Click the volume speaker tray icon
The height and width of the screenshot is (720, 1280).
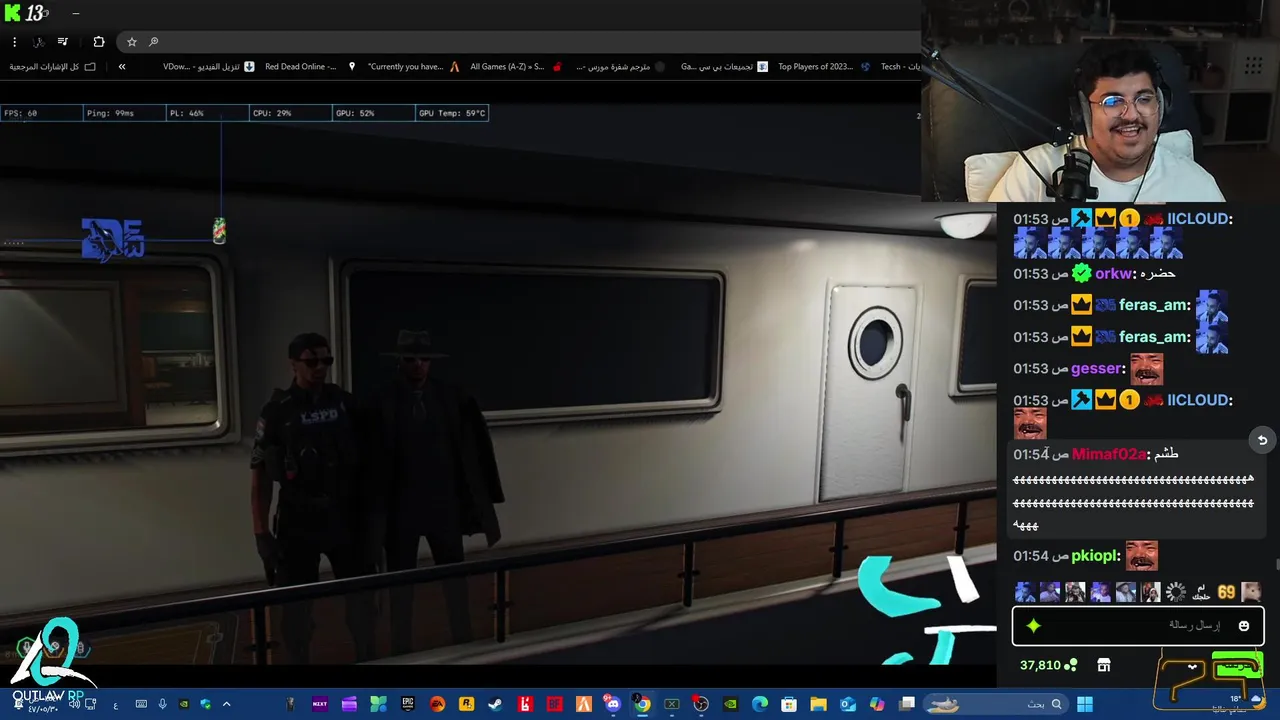74,704
